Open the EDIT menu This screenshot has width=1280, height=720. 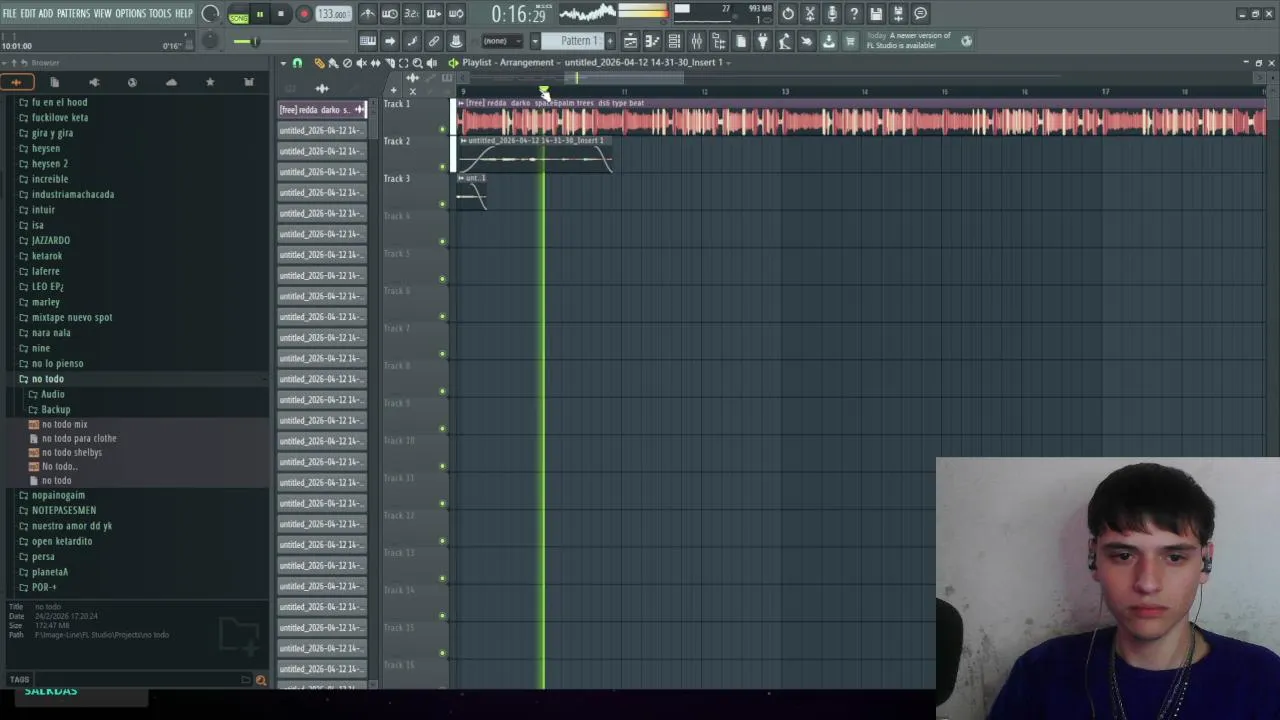[x=27, y=13]
